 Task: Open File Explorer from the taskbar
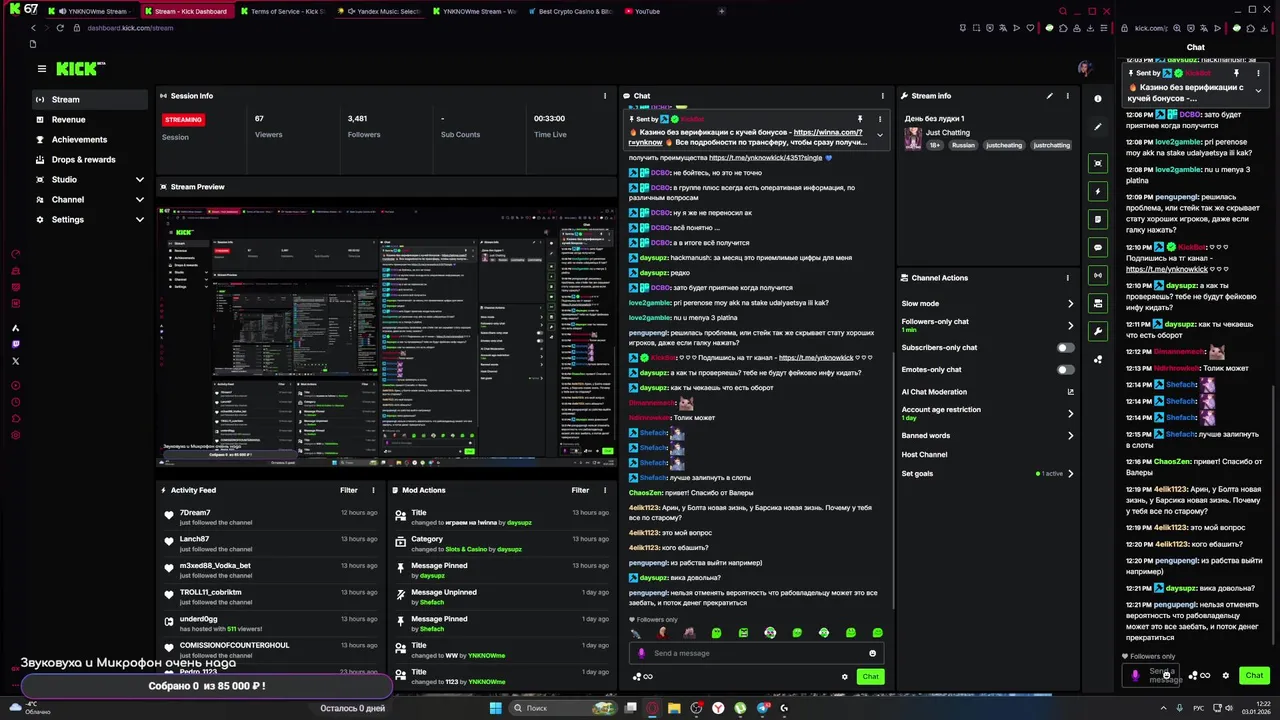pyautogui.click(x=675, y=708)
